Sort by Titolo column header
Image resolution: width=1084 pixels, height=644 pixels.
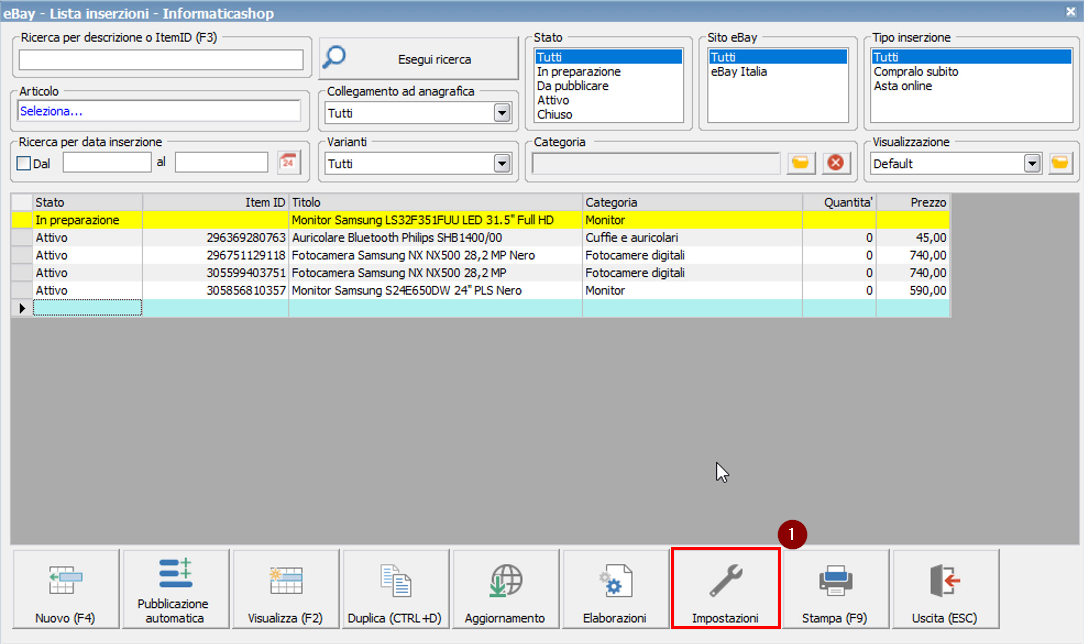click(x=436, y=202)
